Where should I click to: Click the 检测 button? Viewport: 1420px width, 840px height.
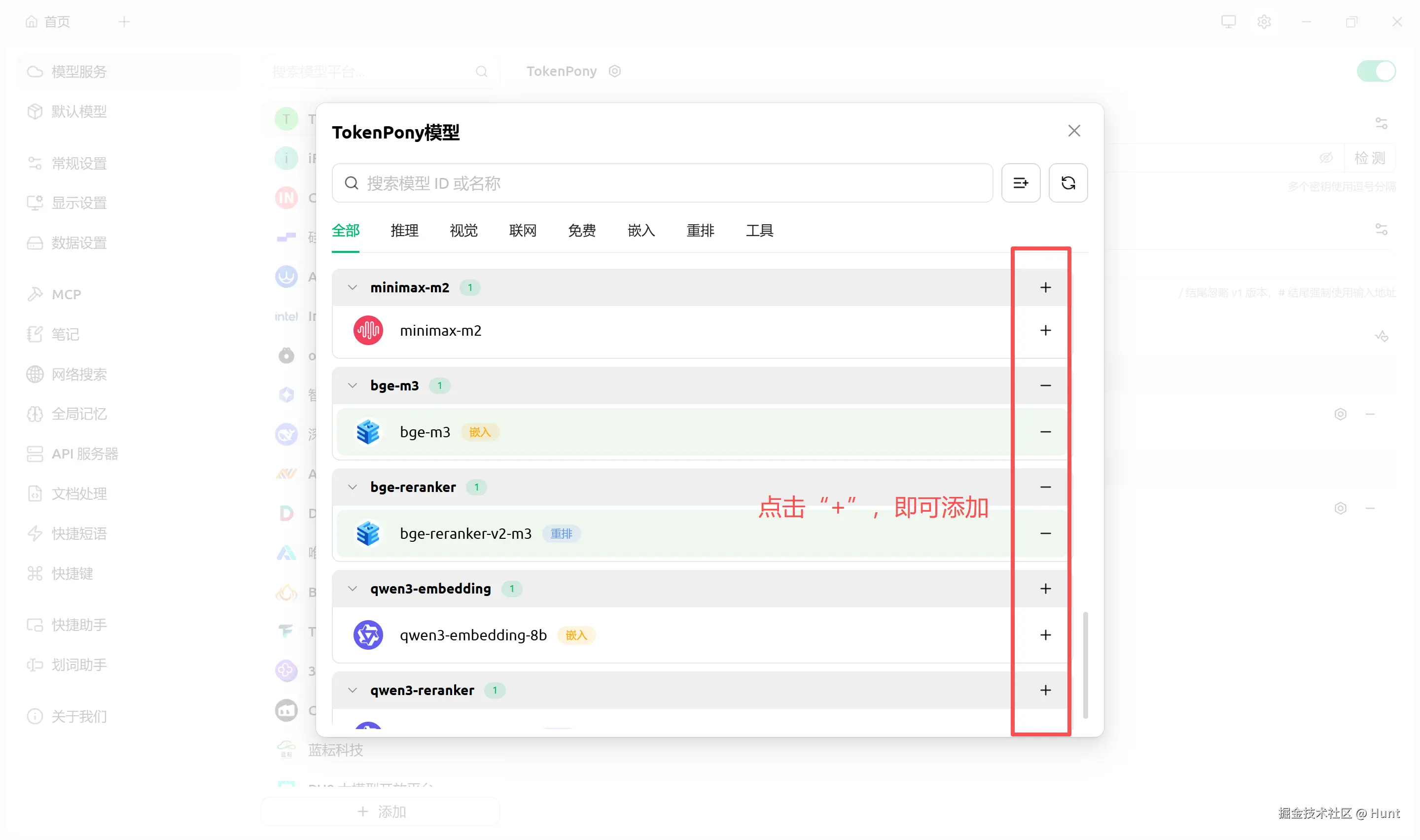(x=1369, y=158)
